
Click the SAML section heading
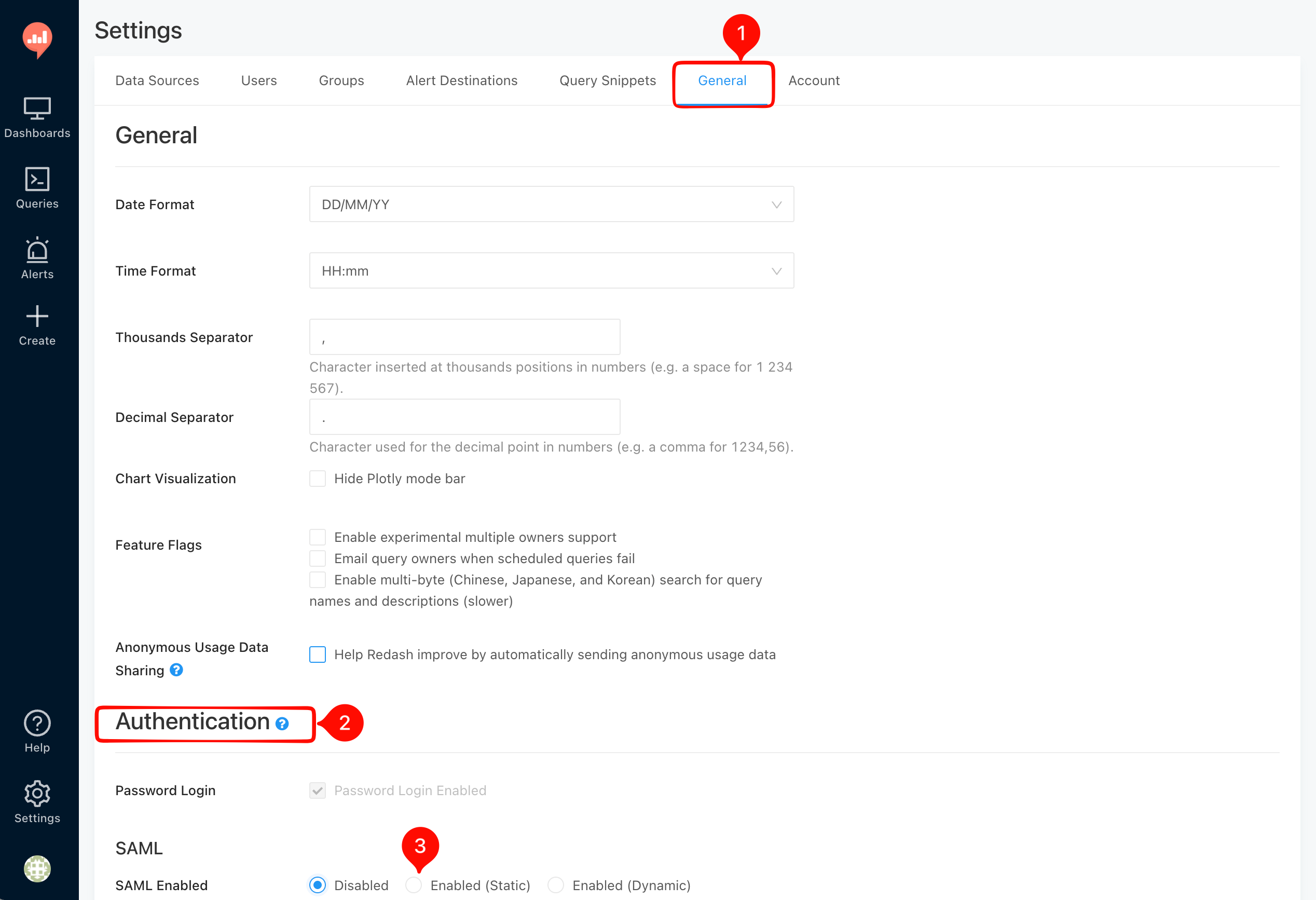click(139, 849)
